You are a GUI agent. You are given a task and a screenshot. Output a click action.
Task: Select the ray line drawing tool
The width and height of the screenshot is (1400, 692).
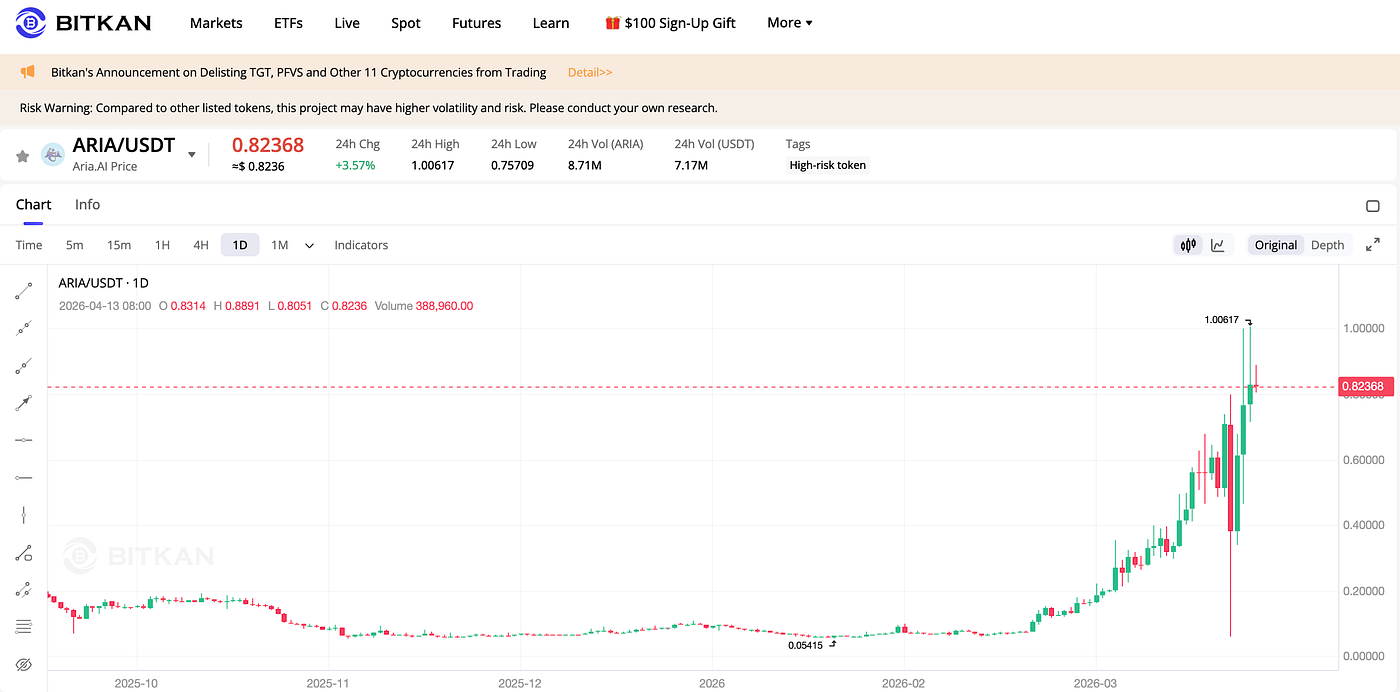coord(24,366)
